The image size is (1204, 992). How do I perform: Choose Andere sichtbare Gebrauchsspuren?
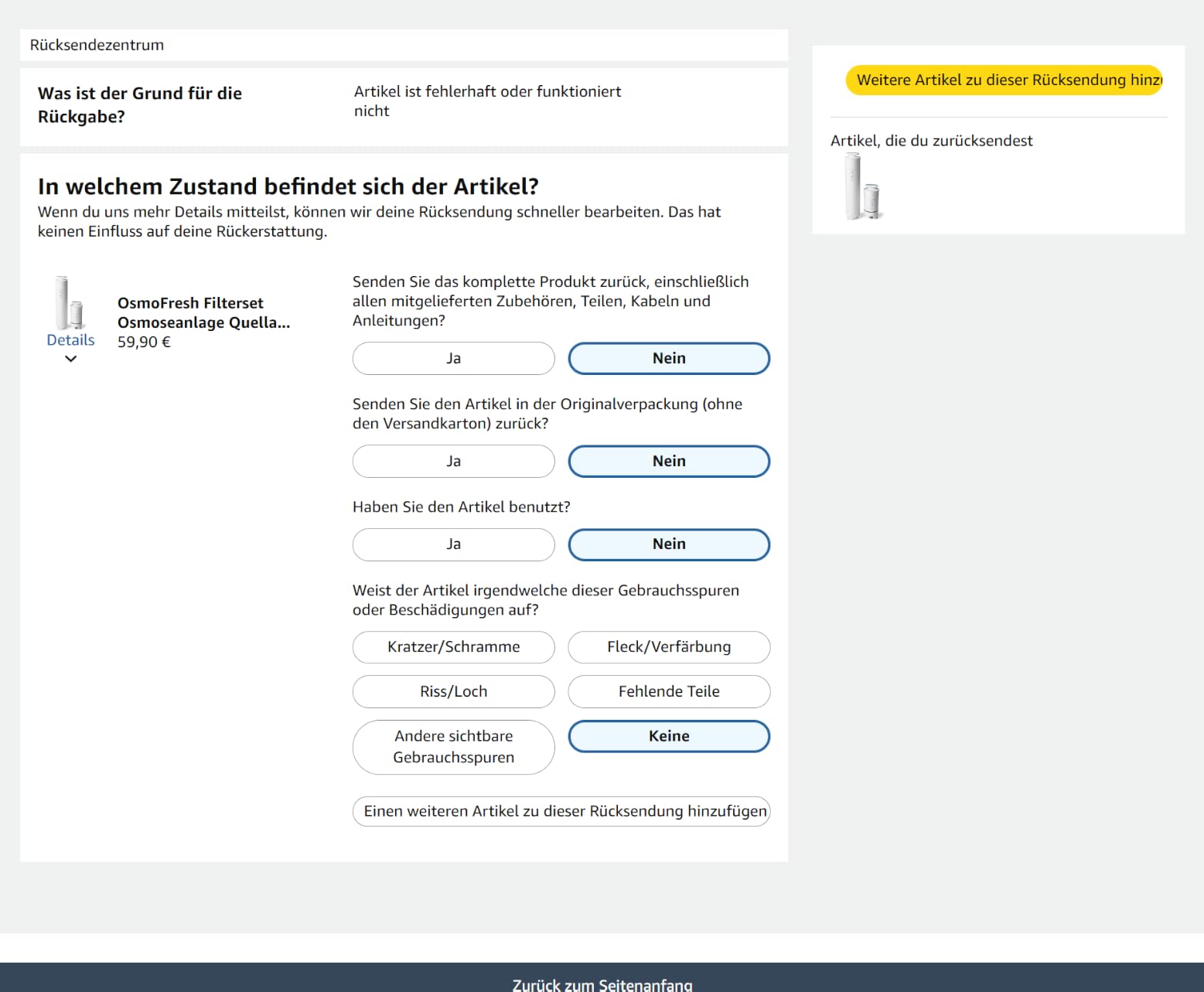(x=453, y=747)
